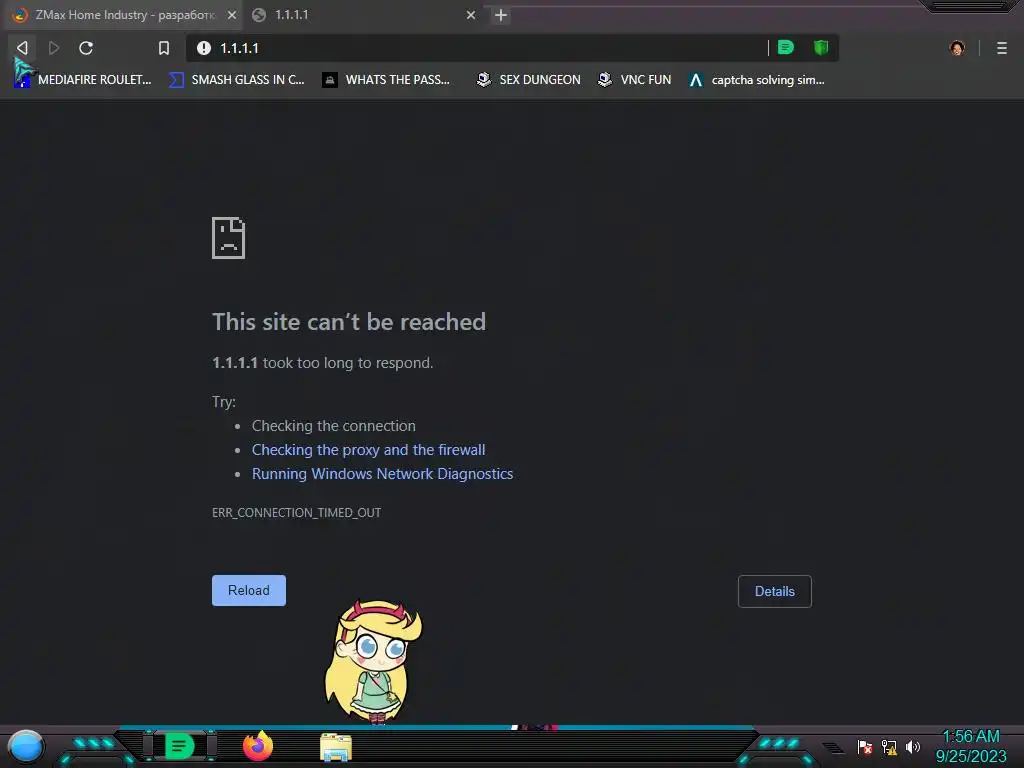Go back using the back arrow
Viewport: 1024px width, 768px height.
pyautogui.click(x=22, y=48)
